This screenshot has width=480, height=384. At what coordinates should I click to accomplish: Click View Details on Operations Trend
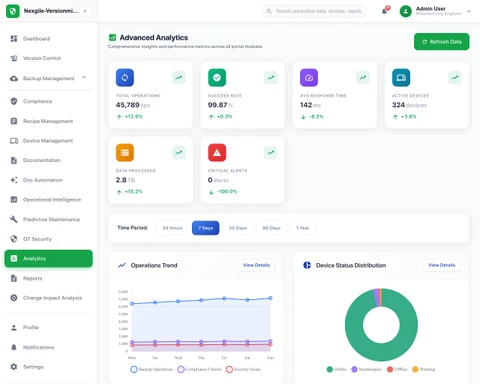point(256,265)
